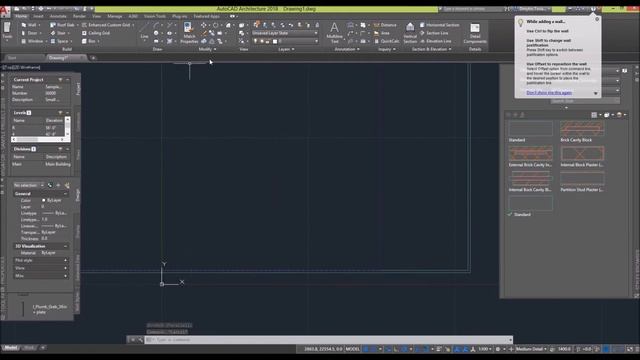
Task: Select the Elevation Line tool
Action: pos(435,41)
